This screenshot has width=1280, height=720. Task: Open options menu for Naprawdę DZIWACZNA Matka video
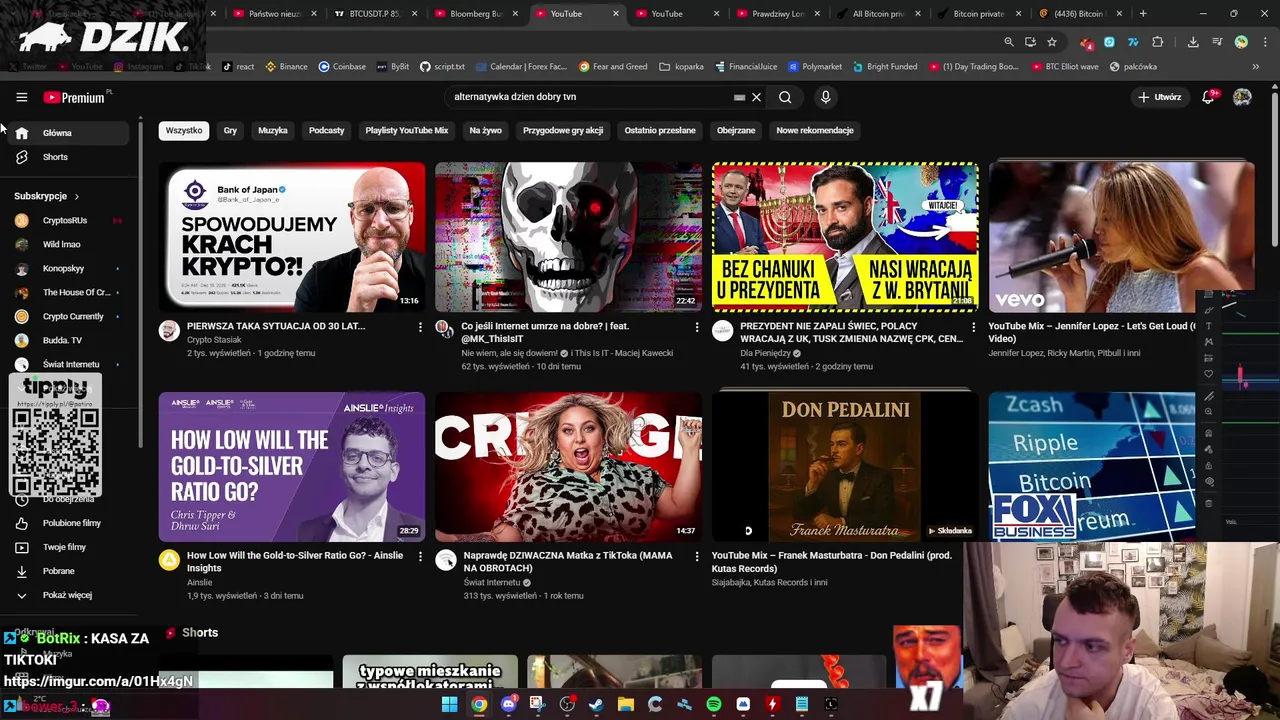point(697,556)
